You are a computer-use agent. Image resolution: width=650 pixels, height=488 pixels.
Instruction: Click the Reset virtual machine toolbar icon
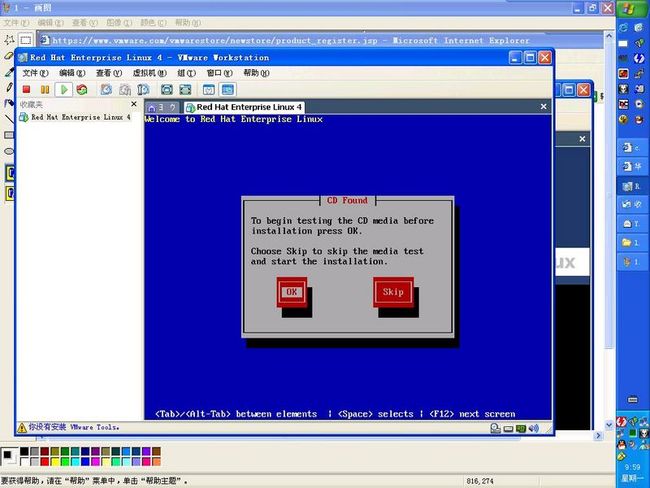(x=82, y=90)
